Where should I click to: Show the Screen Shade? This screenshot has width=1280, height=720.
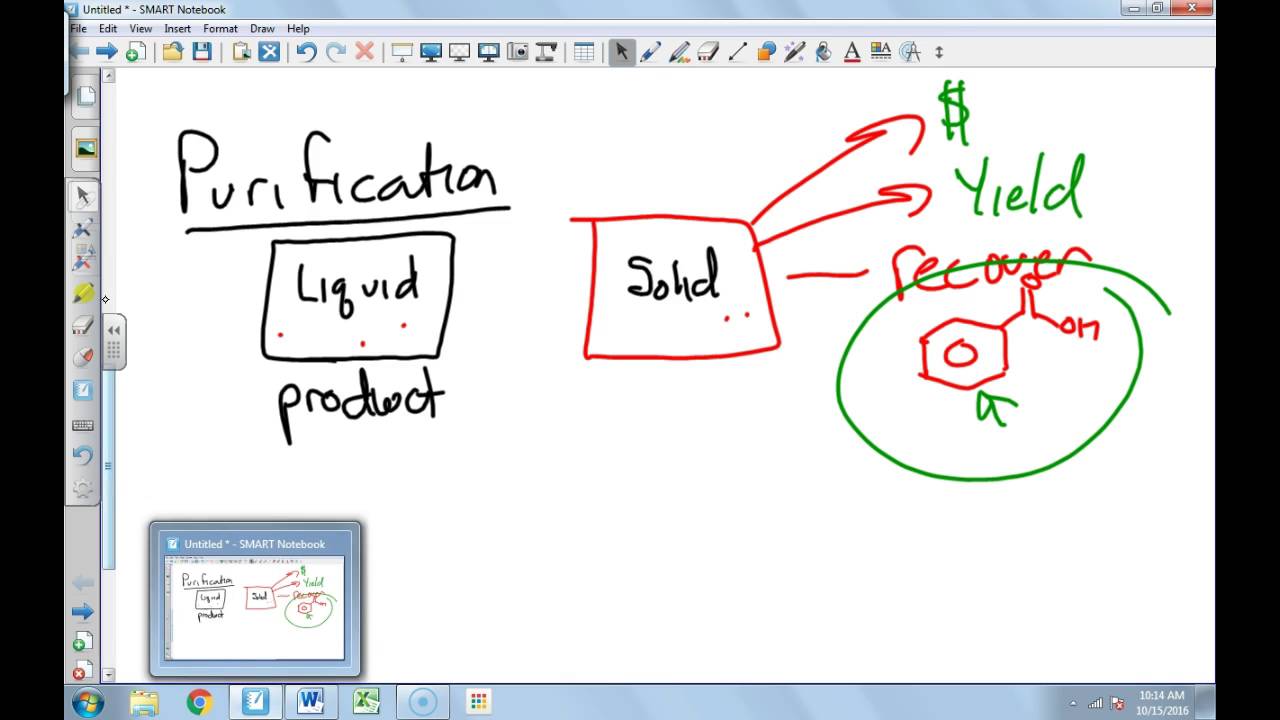click(x=402, y=52)
